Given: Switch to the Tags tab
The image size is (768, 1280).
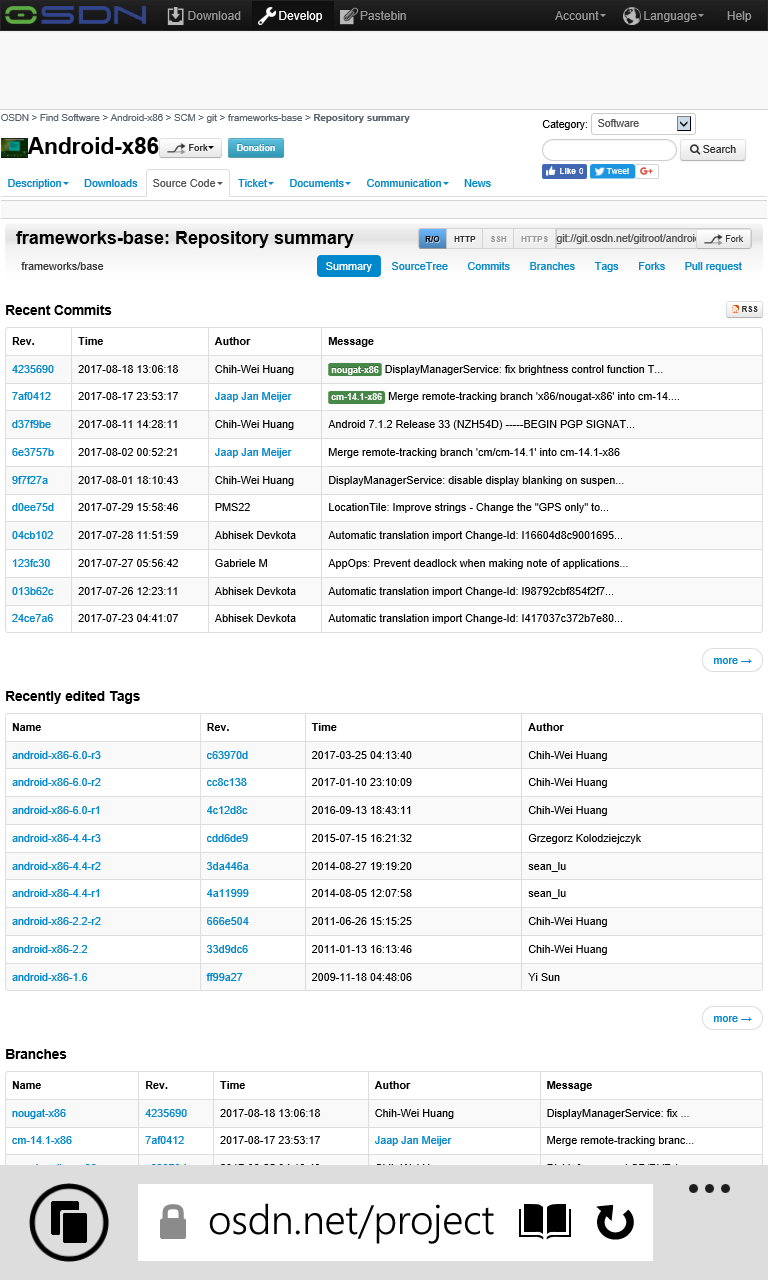Looking at the screenshot, I should [x=607, y=266].
